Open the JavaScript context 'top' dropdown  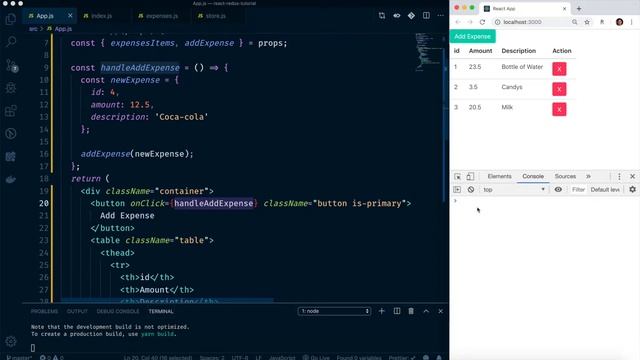[x=514, y=189]
